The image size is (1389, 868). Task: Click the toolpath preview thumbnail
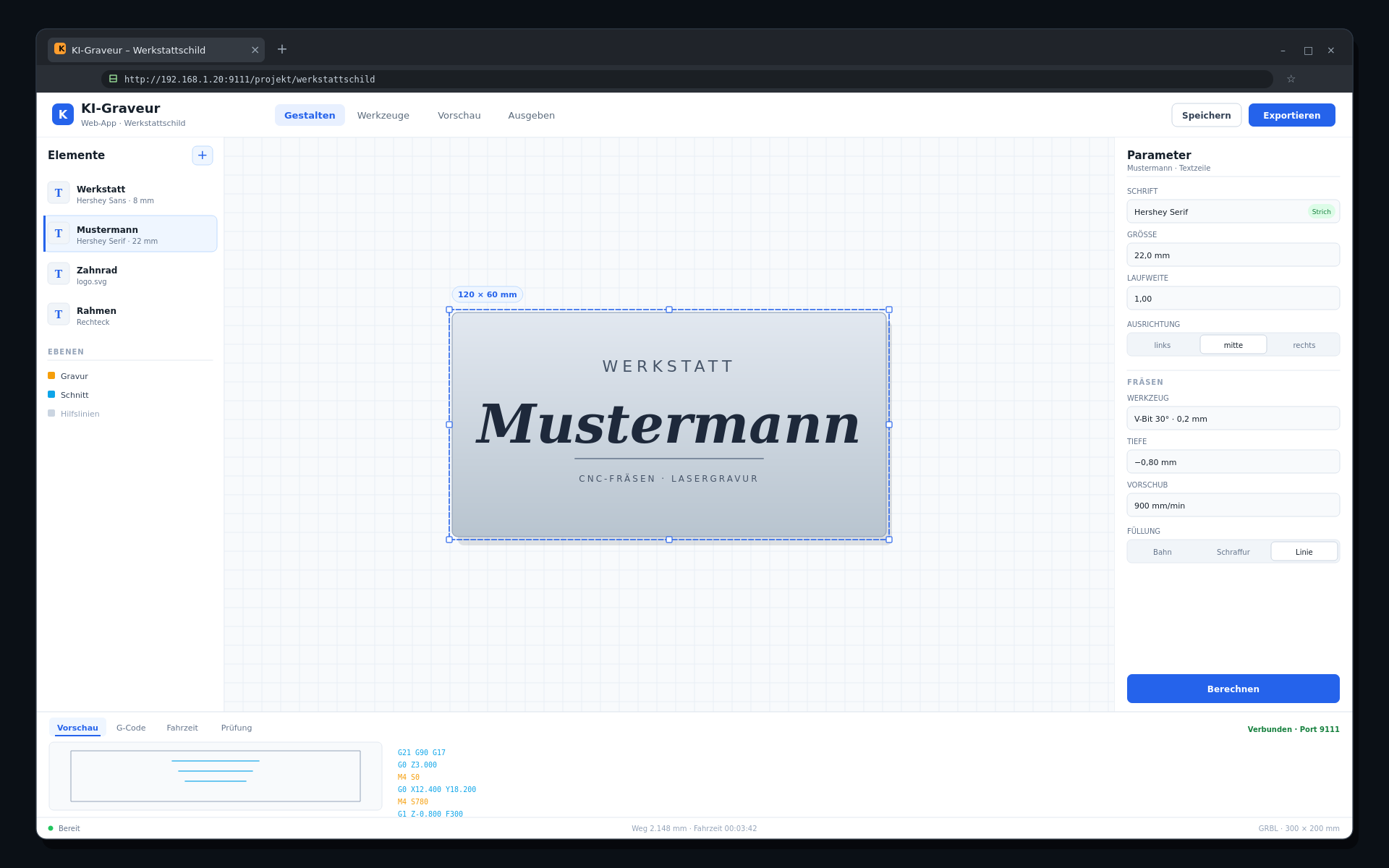(x=216, y=776)
